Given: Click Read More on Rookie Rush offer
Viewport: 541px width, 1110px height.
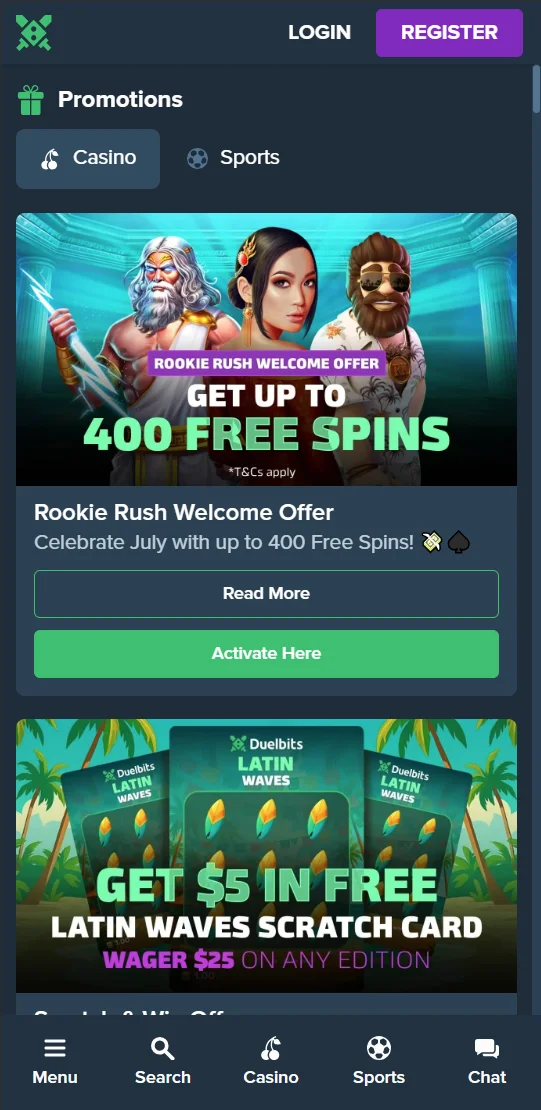Looking at the screenshot, I should click(266, 594).
